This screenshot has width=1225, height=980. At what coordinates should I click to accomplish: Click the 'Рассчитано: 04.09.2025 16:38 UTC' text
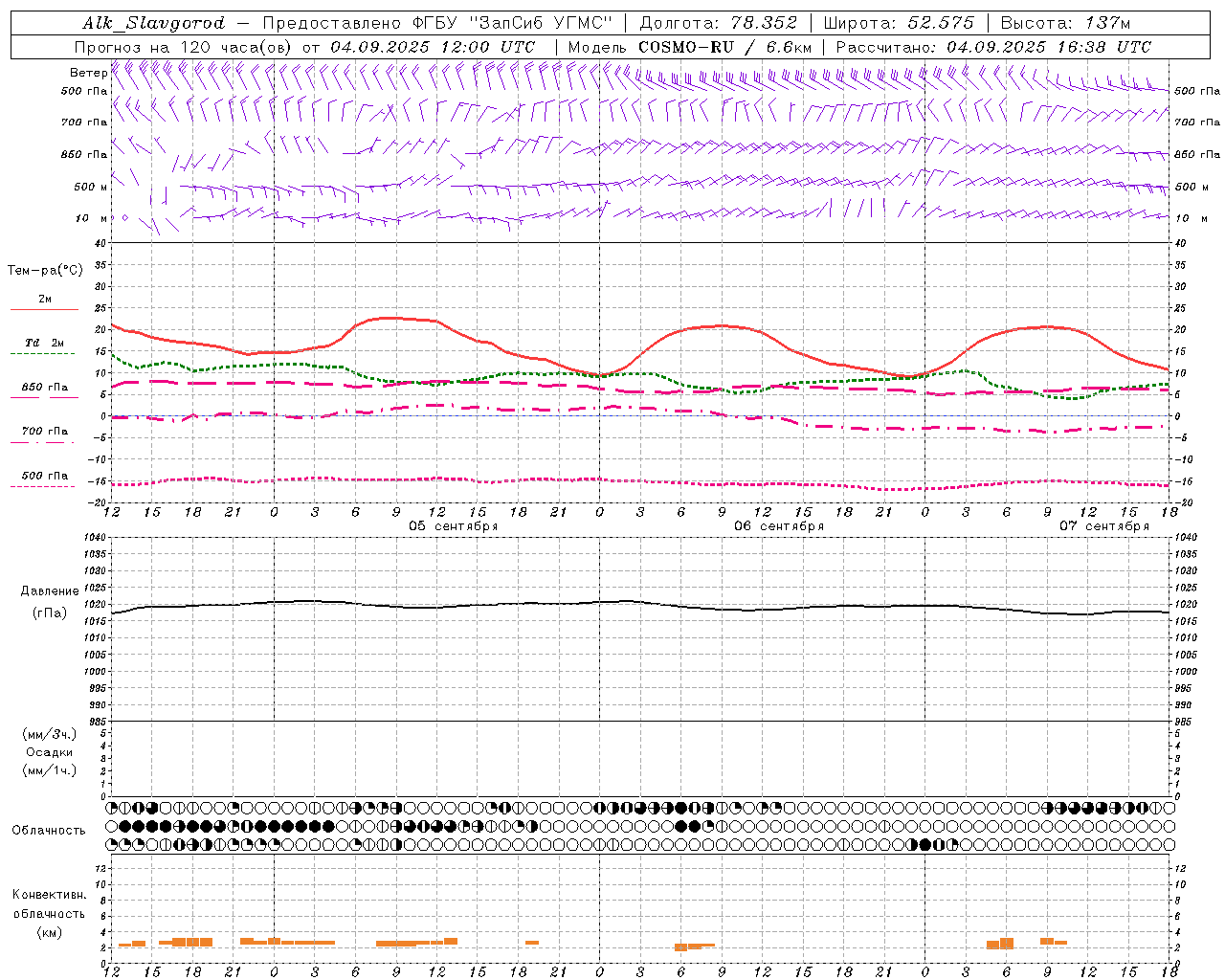[993, 47]
